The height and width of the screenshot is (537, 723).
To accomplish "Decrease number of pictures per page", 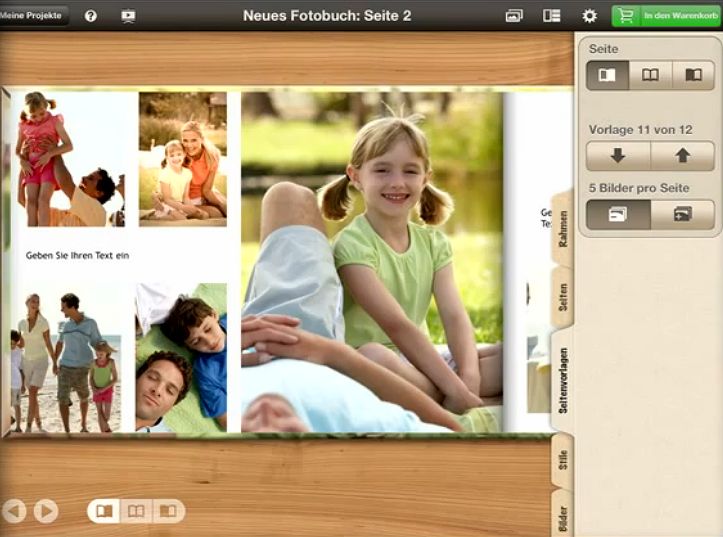I will tap(617, 214).
